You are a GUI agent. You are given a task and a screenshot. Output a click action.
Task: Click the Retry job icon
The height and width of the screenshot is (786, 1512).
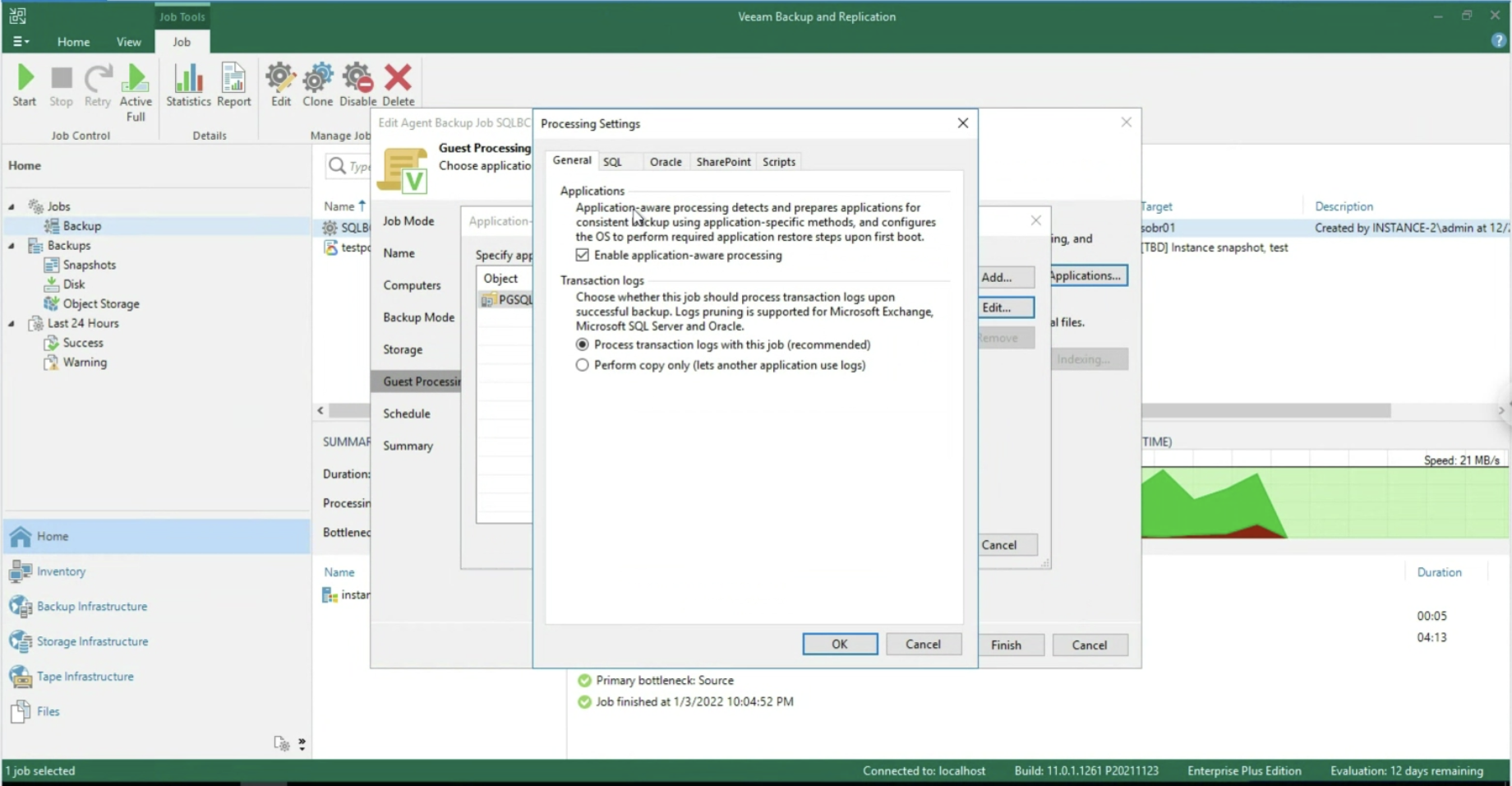coord(97,86)
